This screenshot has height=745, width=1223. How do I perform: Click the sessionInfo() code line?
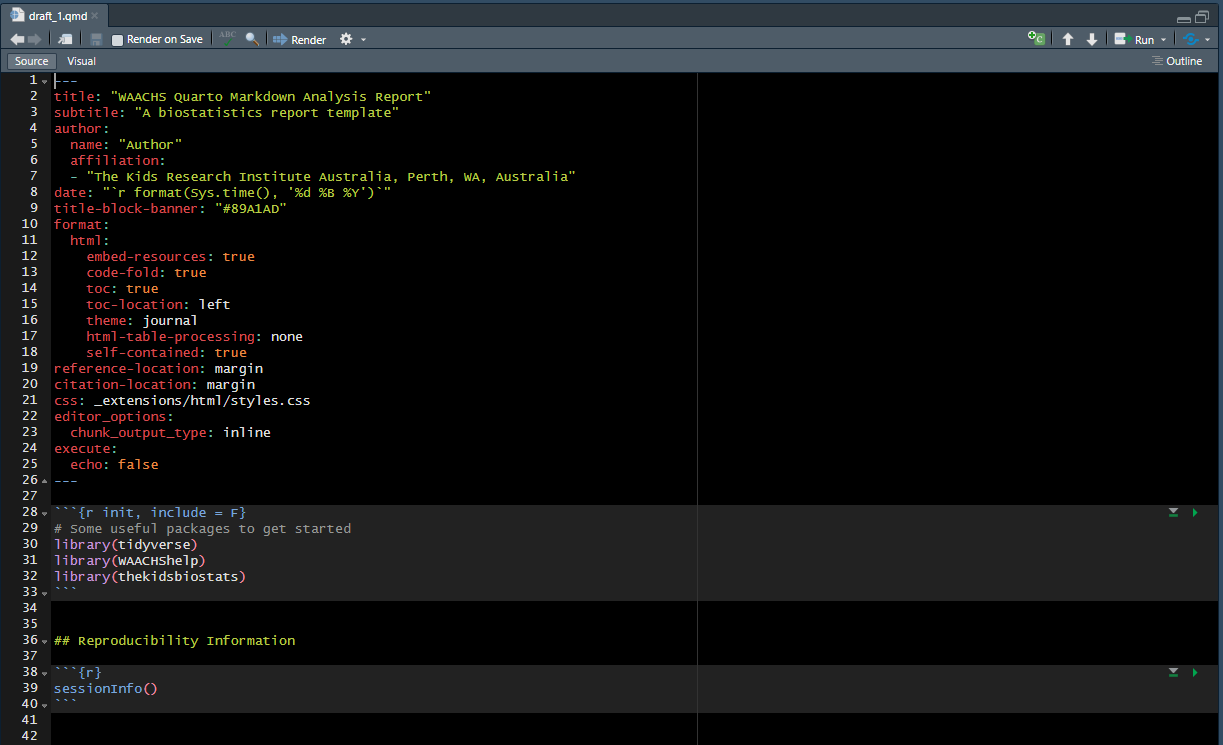pos(106,688)
